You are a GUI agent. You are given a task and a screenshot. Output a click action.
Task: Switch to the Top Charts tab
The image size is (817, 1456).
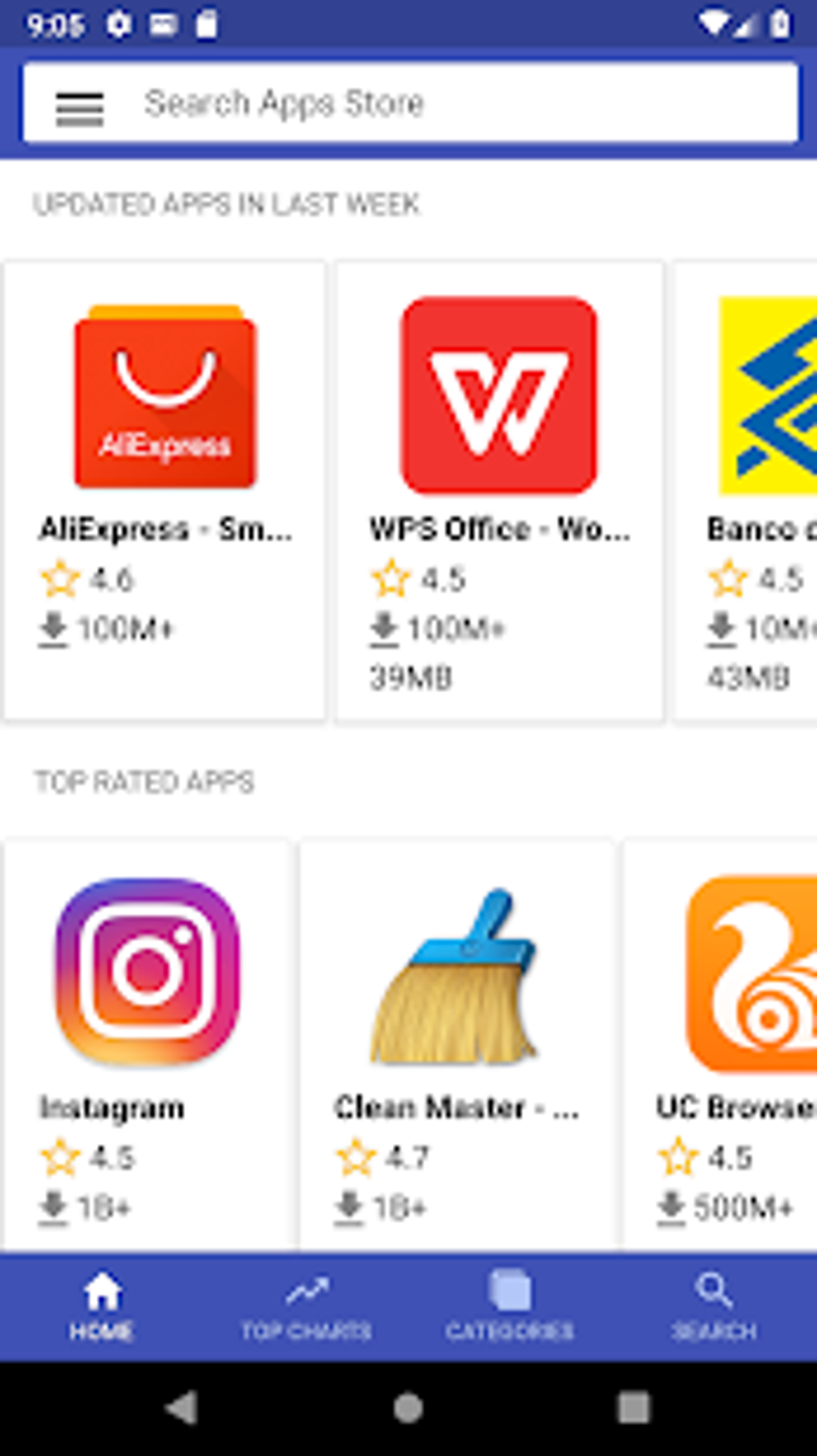point(306,1307)
